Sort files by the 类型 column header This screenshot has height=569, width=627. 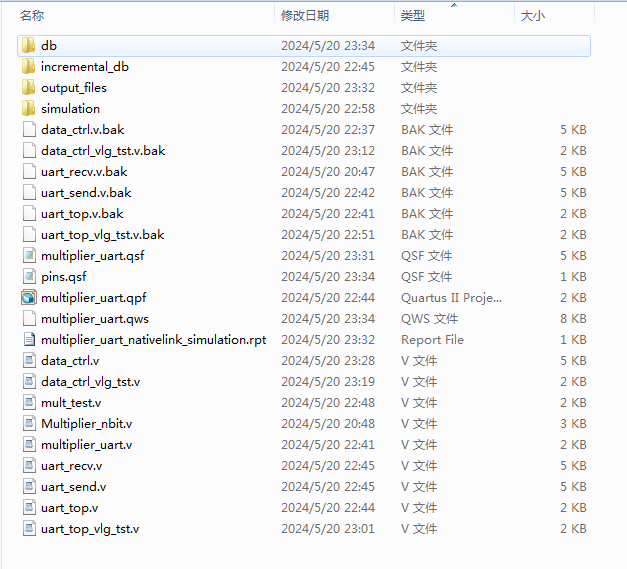413,16
